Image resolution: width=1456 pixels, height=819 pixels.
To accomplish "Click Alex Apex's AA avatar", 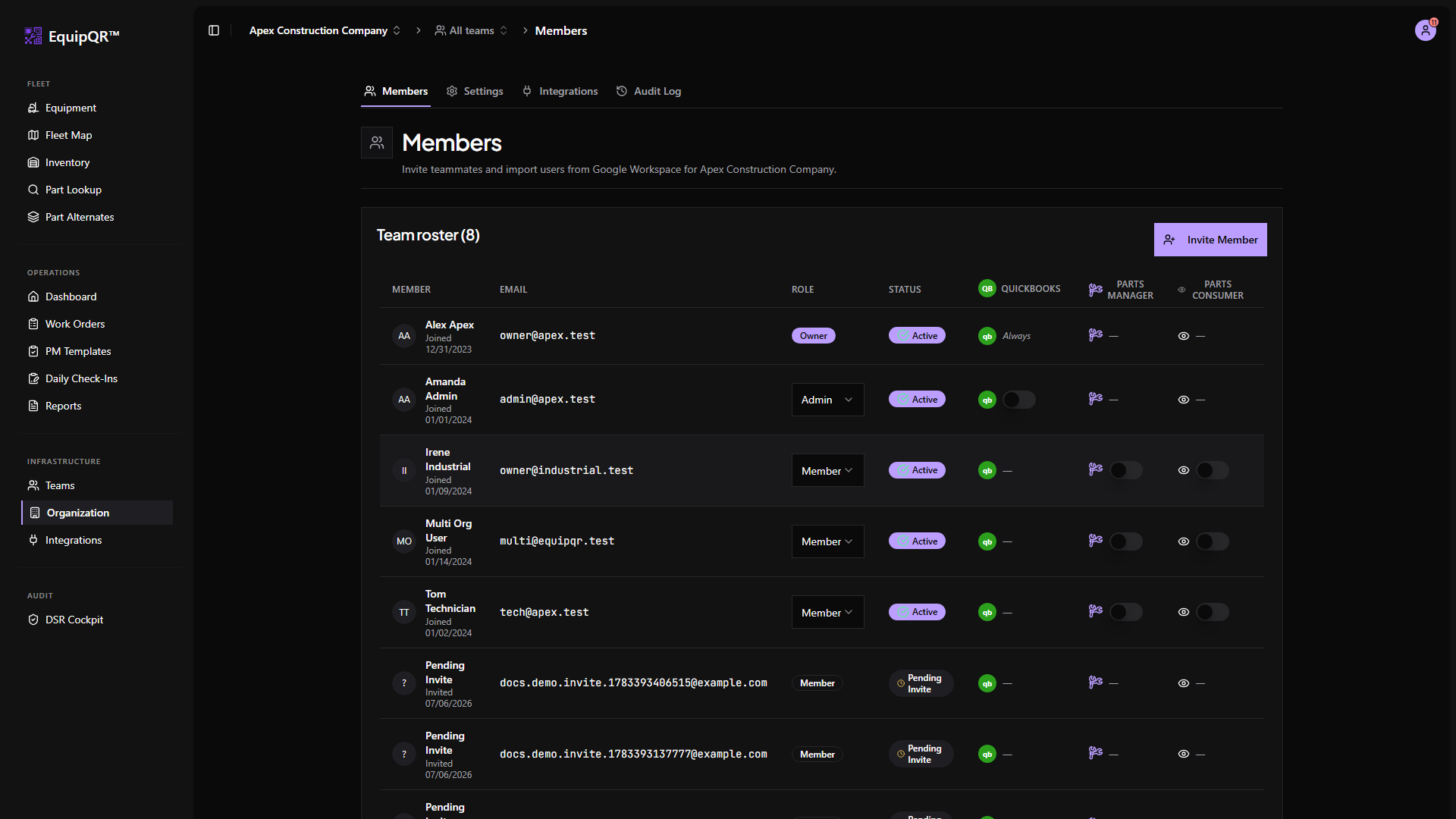I will [404, 336].
